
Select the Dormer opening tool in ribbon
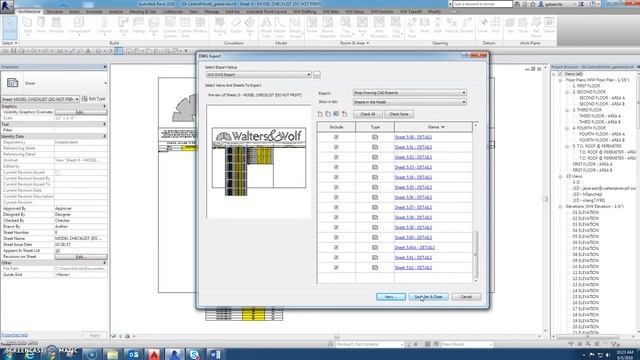pos(466,26)
